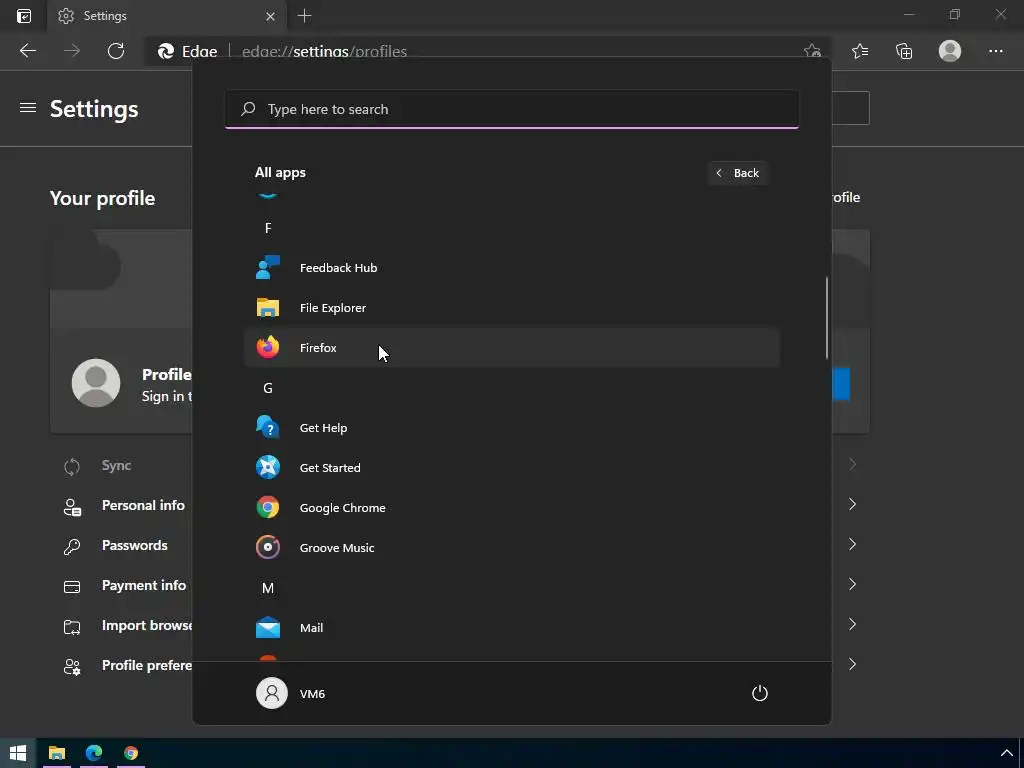Click the Windows Start button
Screen dimensions: 1024x768
[x=18, y=753]
